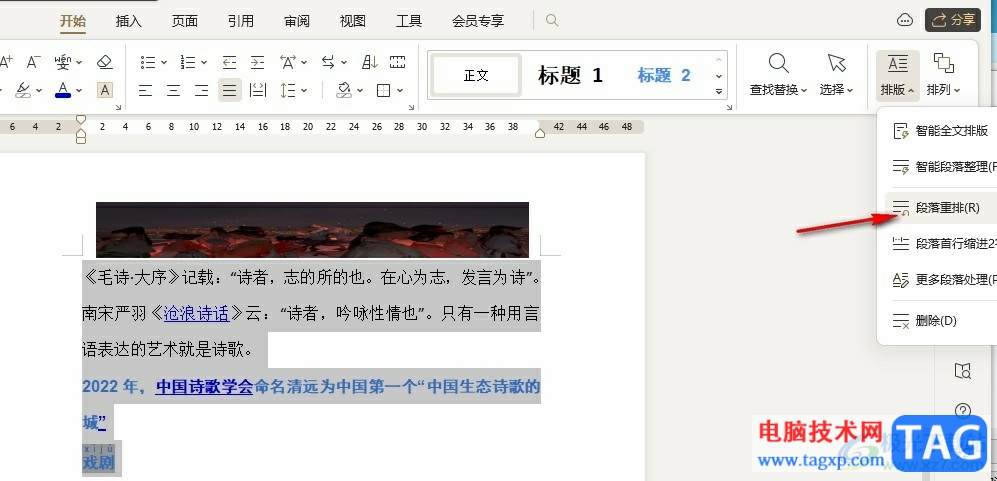997x481 pixels.
Task: Switch to the 插入 tab
Action: (128, 21)
